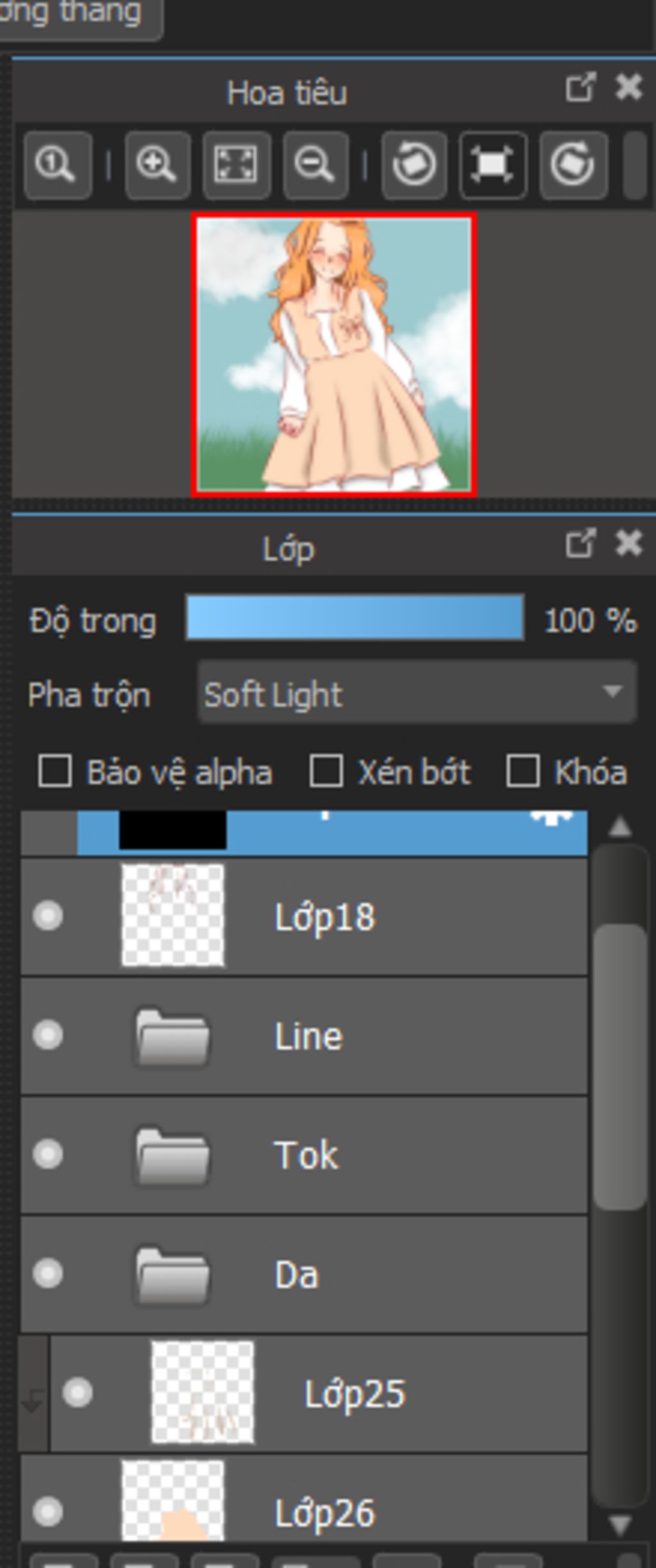The width and height of the screenshot is (656, 1568).
Task: Check the Khóa lock checkbox
Action: pos(523,771)
